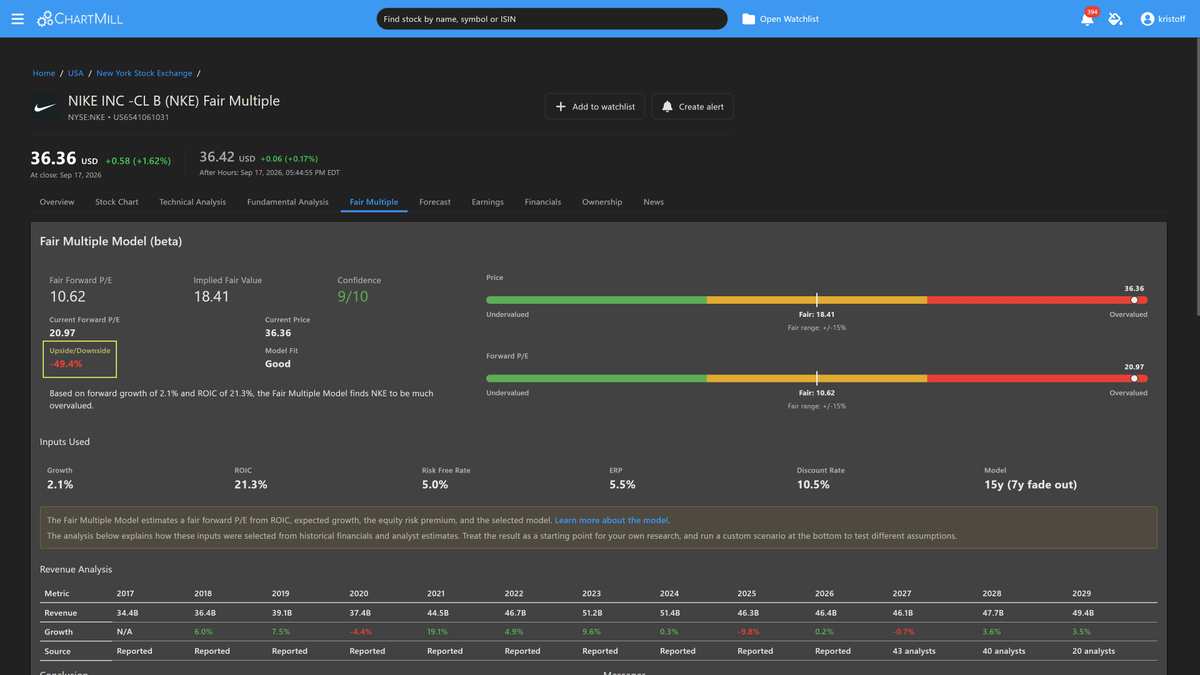Screen dimensions: 1200x675
Task: Open New York Stock Exchange breadcrumb
Action: (144, 73)
